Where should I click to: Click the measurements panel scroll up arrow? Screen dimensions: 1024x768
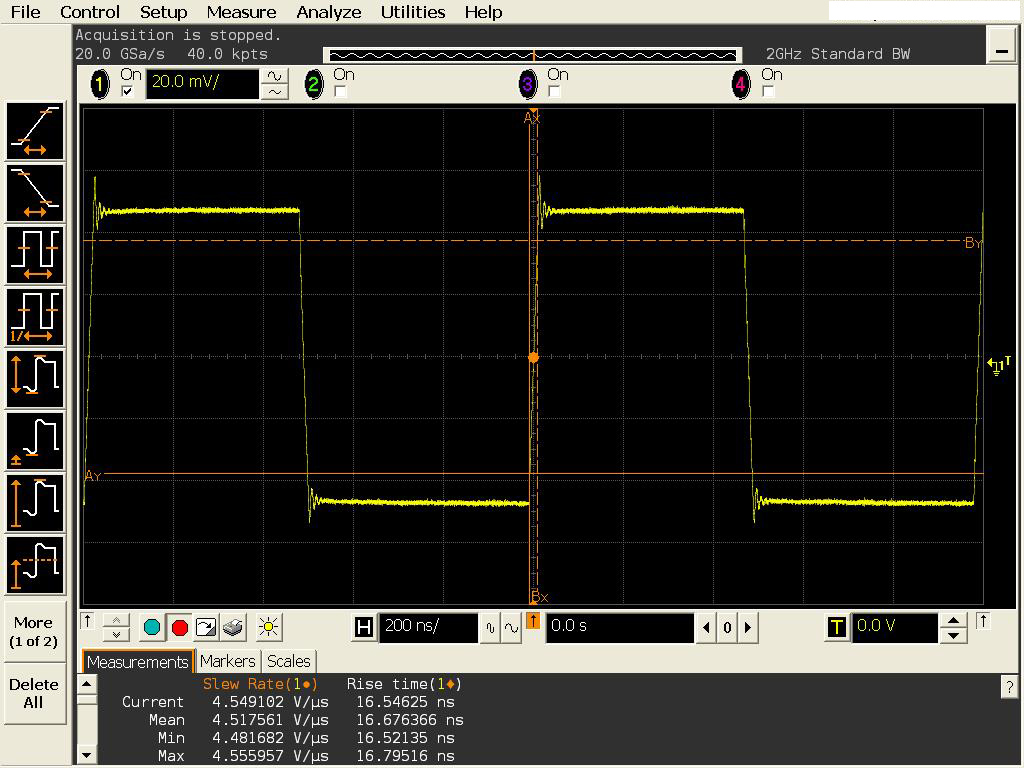pyautogui.click(x=86, y=684)
